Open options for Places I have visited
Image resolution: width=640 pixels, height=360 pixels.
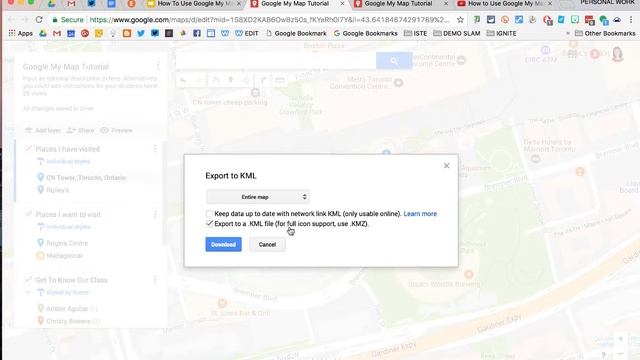(x=155, y=149)
